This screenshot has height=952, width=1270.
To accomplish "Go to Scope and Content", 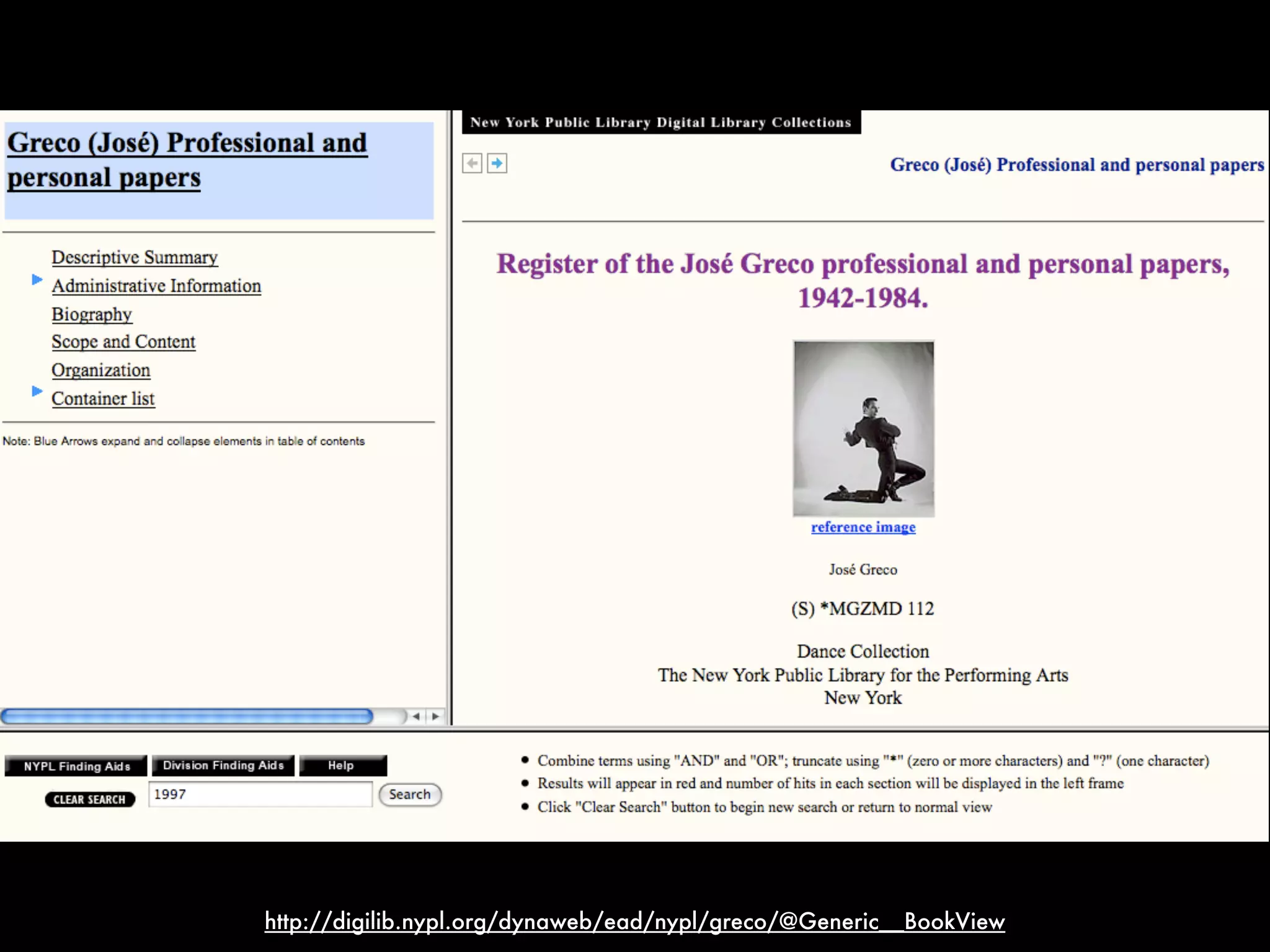I will coord(123,342).
